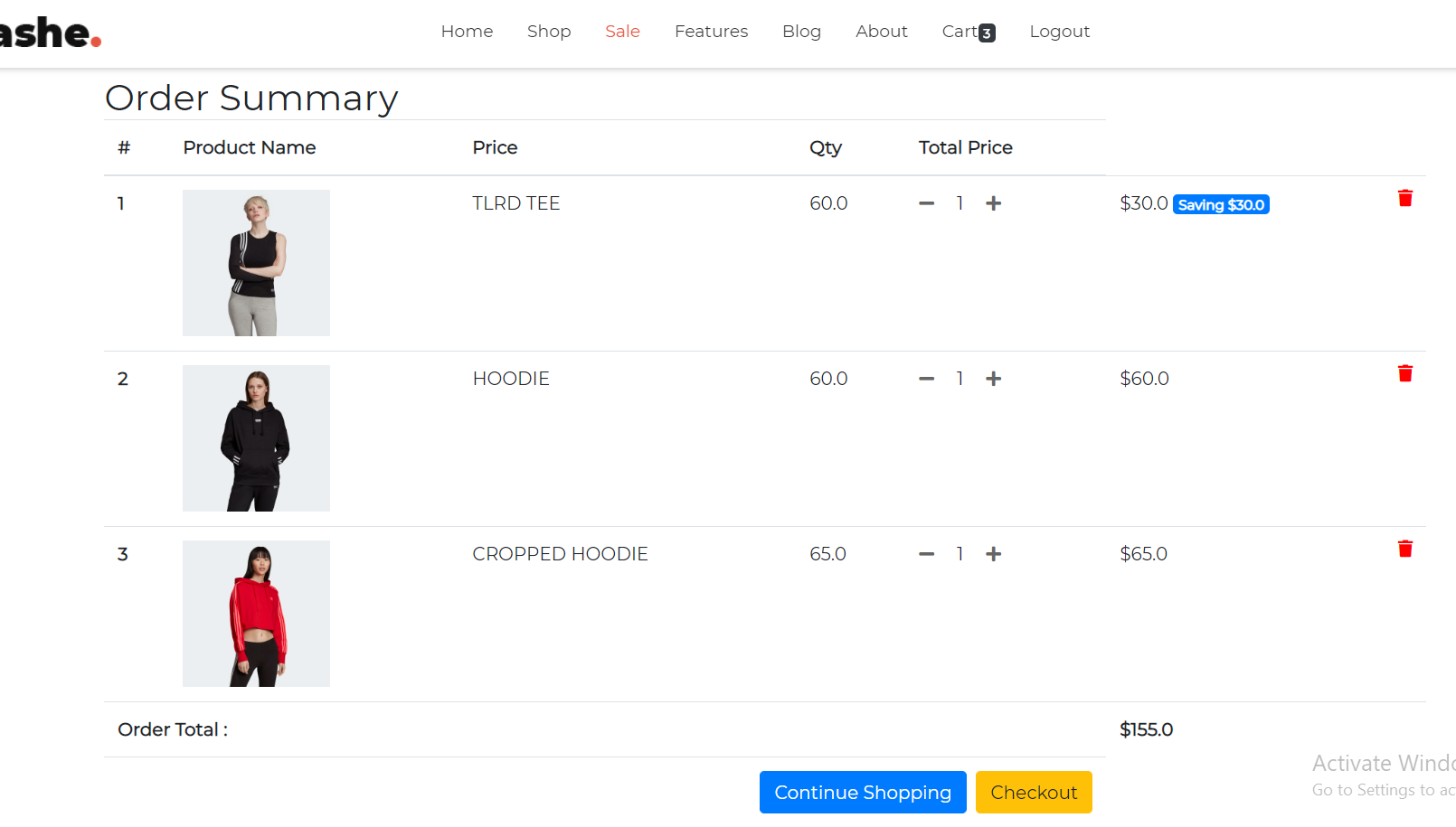Viewport: 1456px width, 827px height.
Task: Click the TLRD TEE product name
Action: click(515, 203)
